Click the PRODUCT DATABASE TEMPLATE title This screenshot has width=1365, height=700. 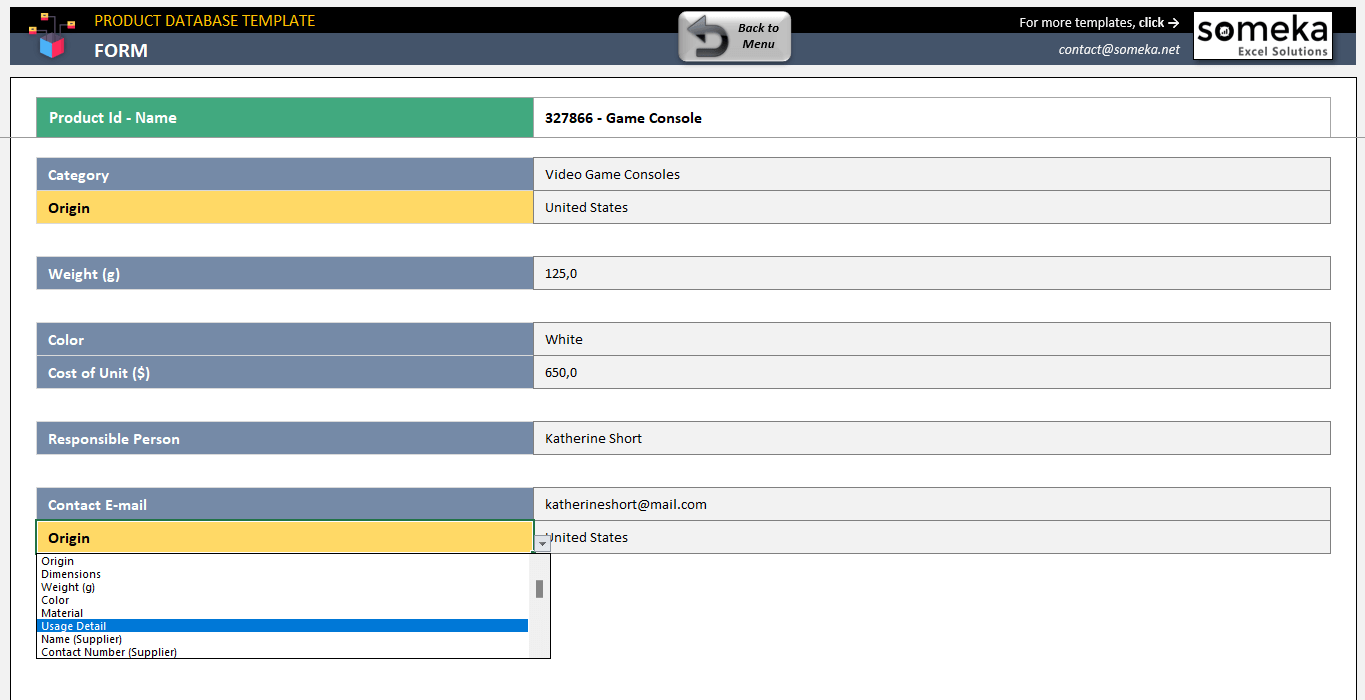coord(206,20)
